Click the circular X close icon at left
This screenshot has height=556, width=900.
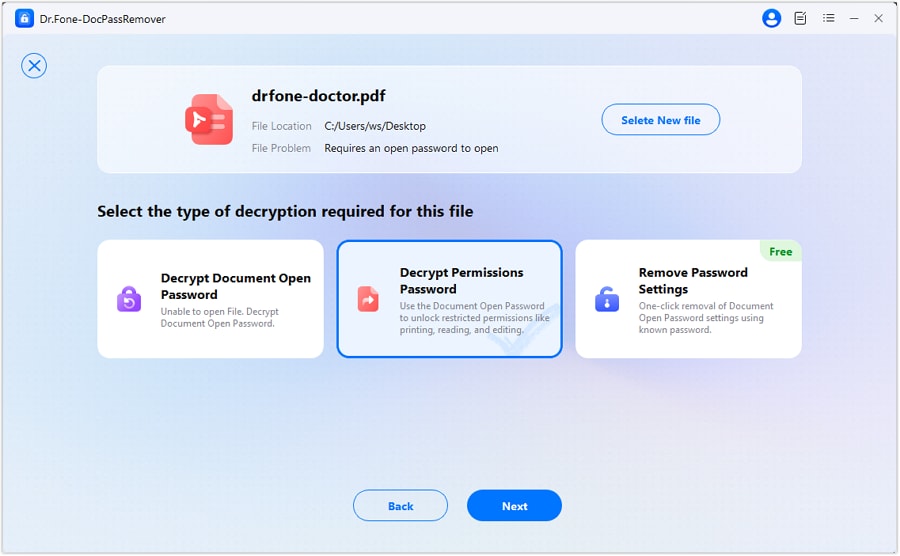(34, 65)
